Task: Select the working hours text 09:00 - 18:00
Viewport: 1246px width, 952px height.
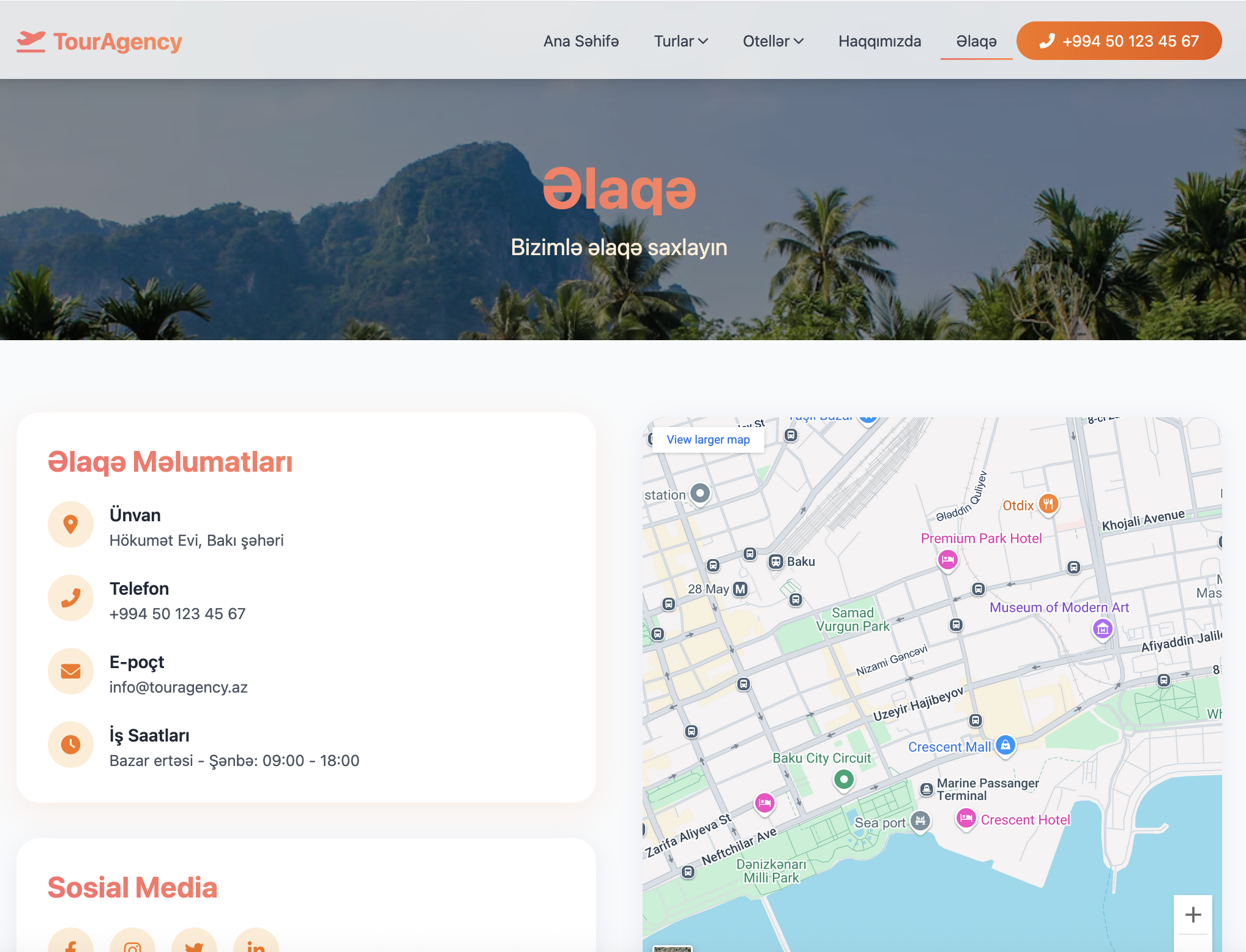Action: coord(311,760)
